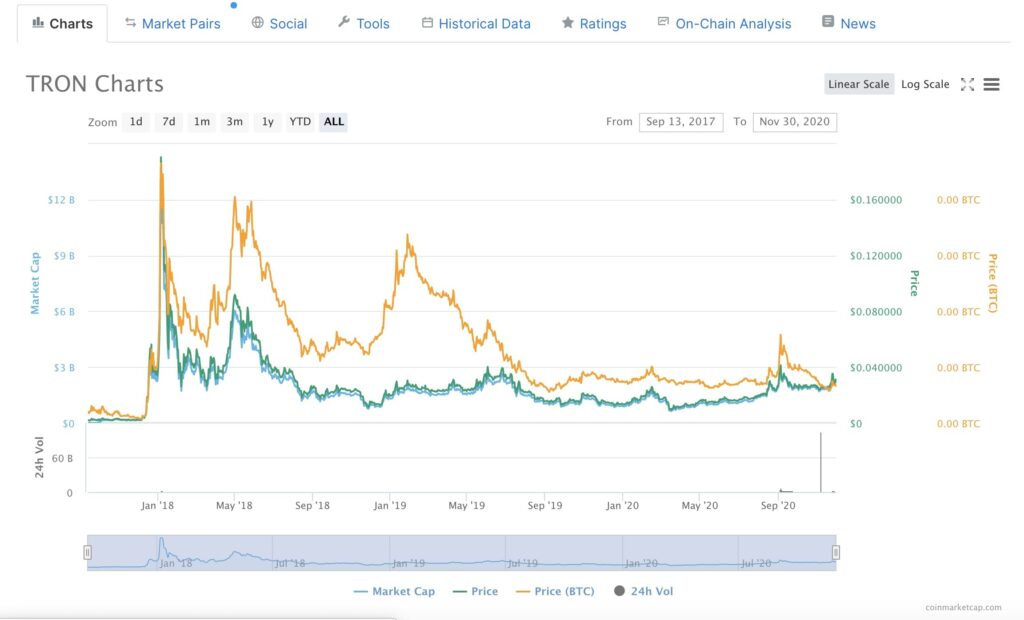
Task: Click the navigator overview chart at Jan '19
Action: 409,563
